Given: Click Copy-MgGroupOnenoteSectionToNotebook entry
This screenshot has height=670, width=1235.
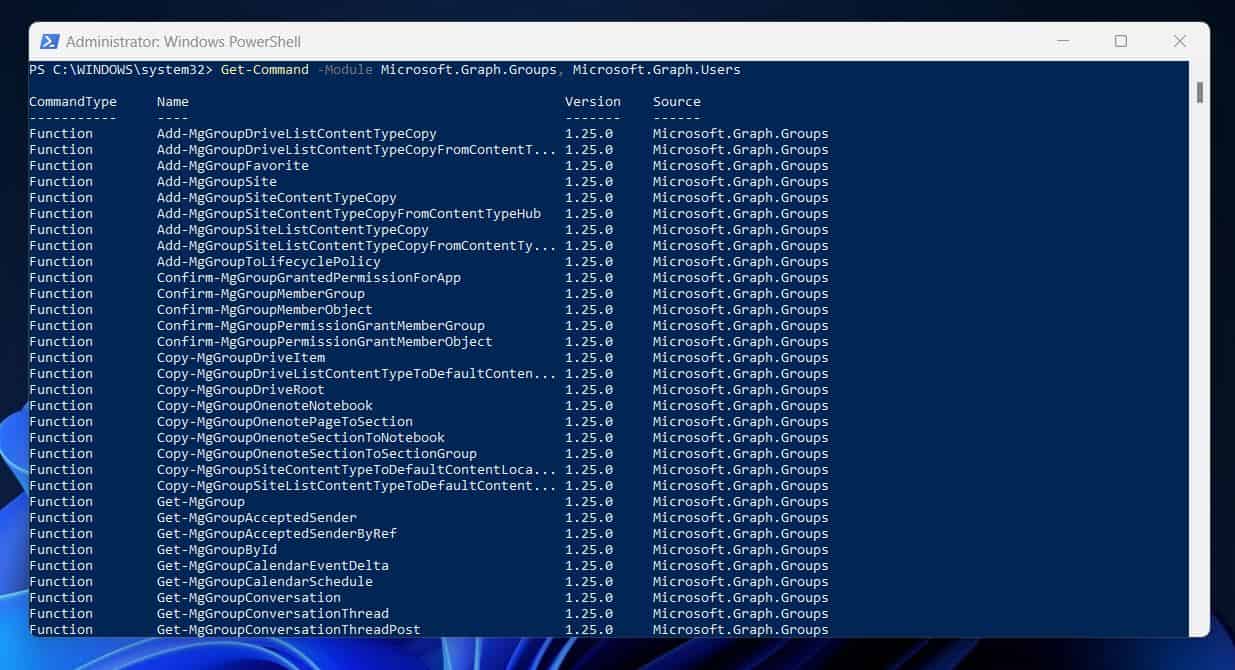Looking at the screenshot, I should tap(301, 438).
